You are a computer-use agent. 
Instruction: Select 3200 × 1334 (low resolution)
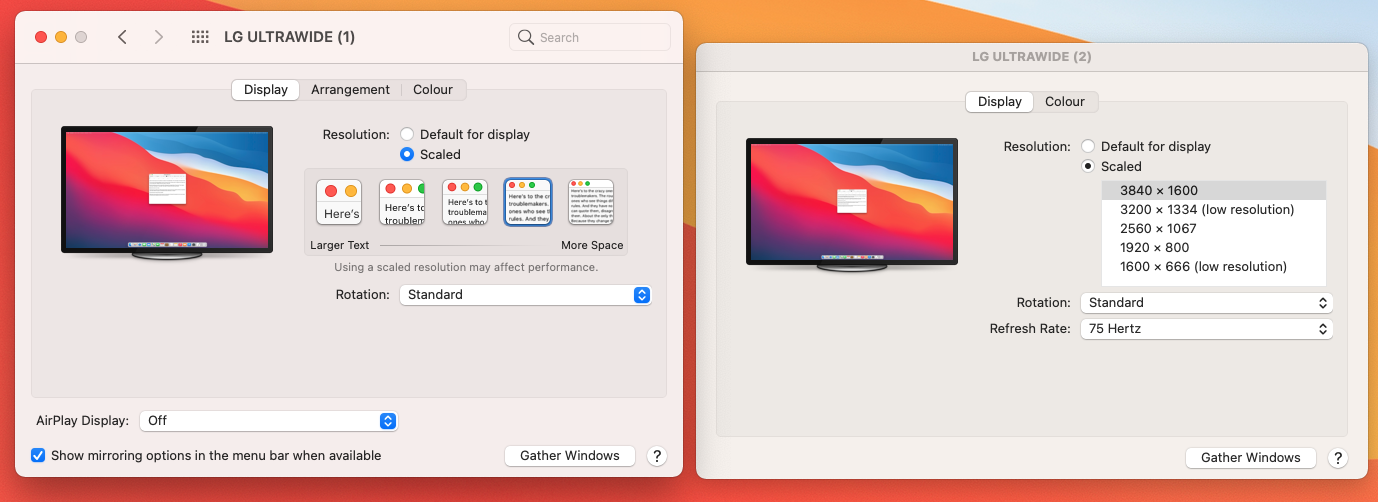(x=1214, y=209)
